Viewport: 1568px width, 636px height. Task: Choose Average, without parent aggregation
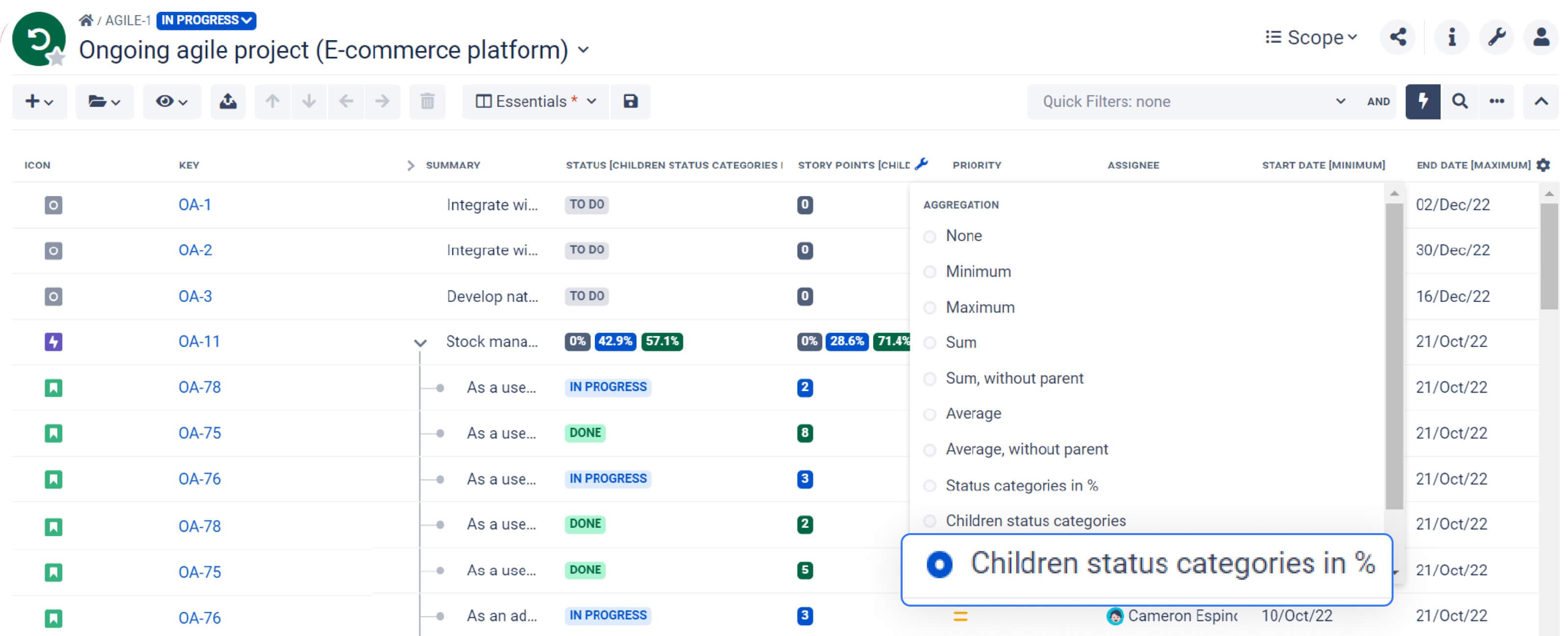tap(1016, 450)
